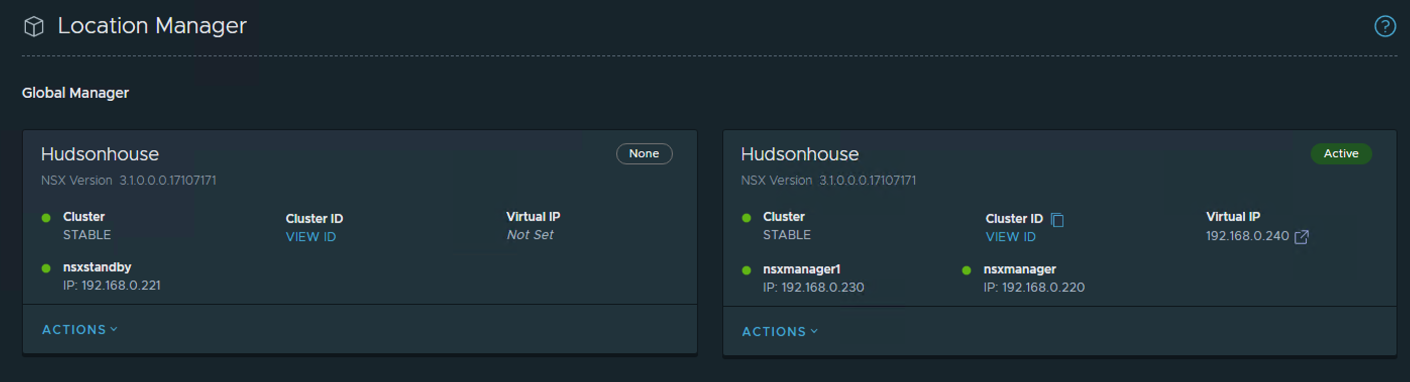Click the None status badge
The height and width of the screenshot is (382, 1410).
pos(644,154)
